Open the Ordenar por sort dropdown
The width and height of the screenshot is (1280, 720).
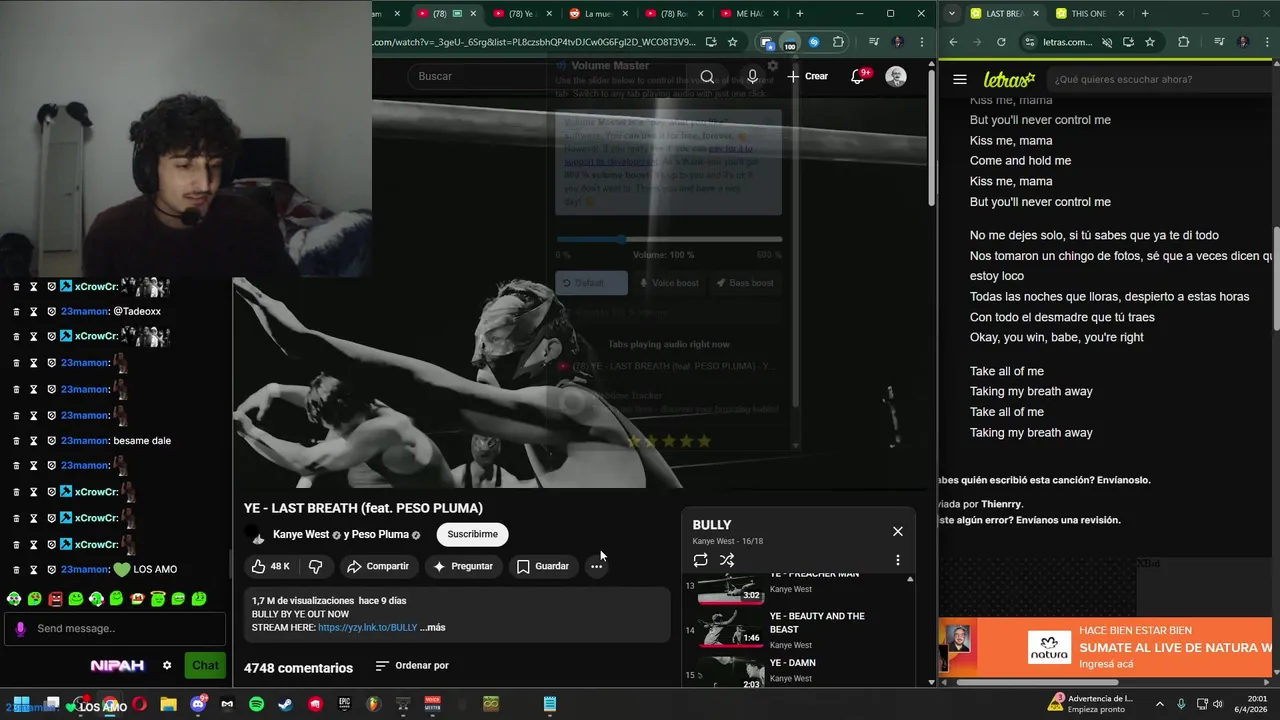412,665
